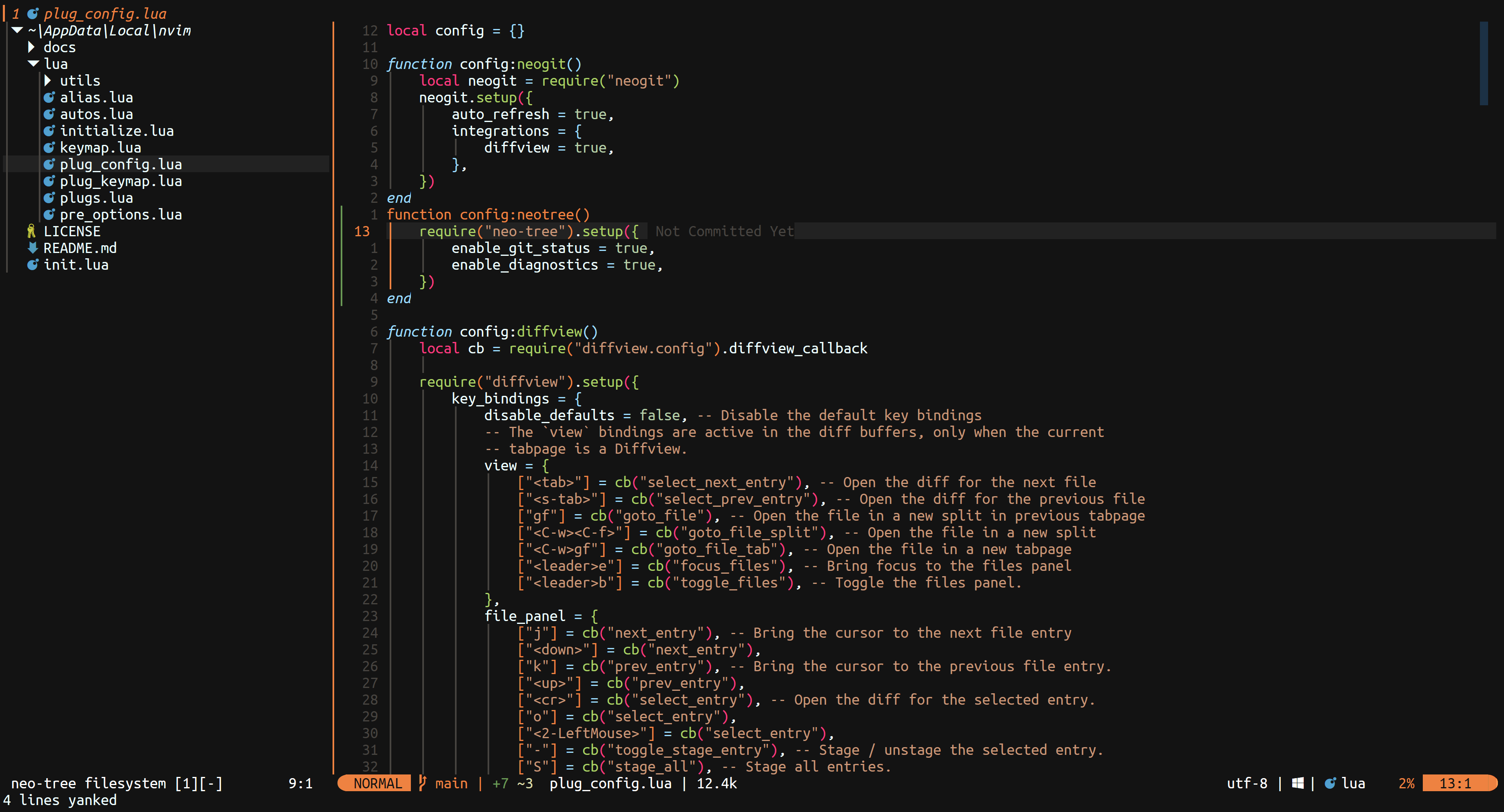Click the license key icon beside LICENSE
1504x812 pixels.
tap(32, 231)
